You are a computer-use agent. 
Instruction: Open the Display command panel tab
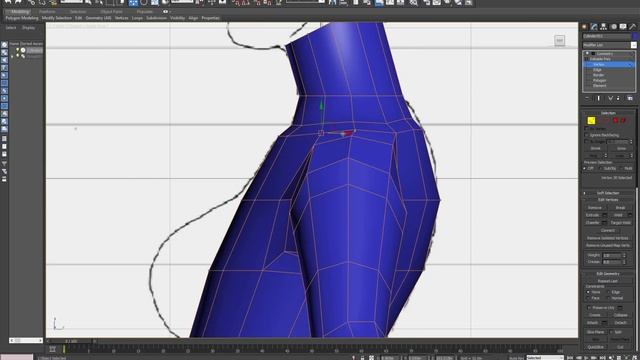623,27
